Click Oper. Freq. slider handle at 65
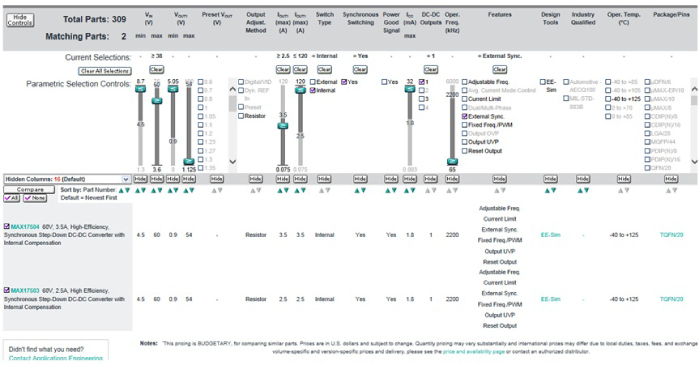Viewport: 700px width, 369px height. [x=452, y=162]
